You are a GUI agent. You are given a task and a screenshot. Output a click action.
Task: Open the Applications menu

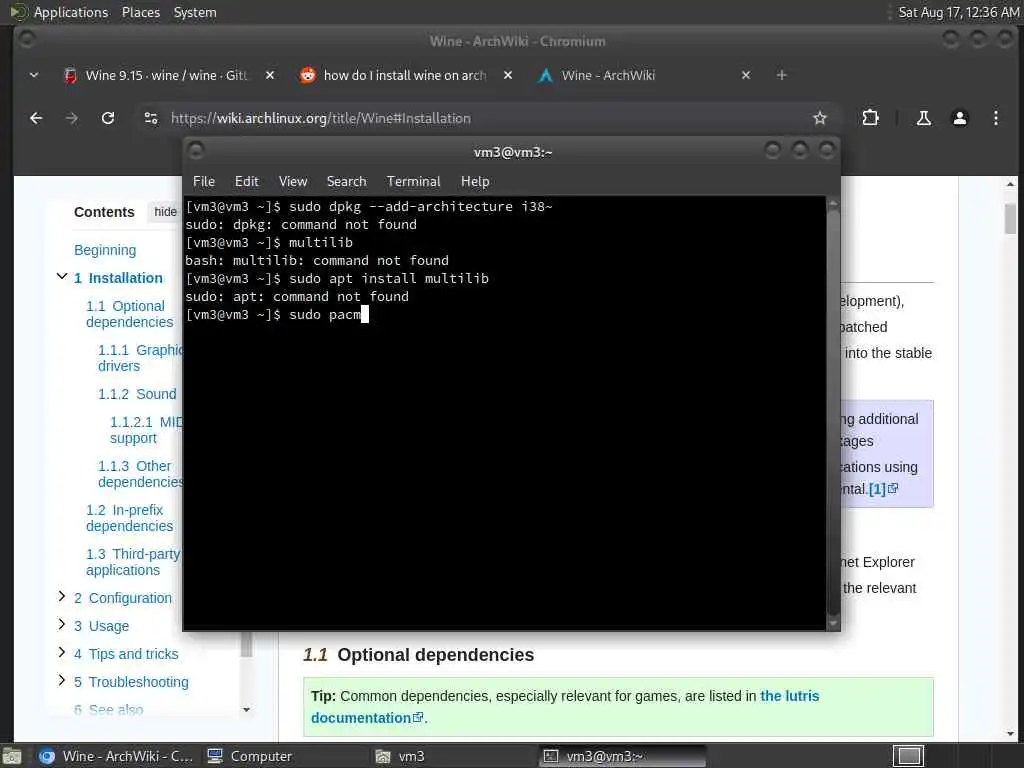pyautogui.click(x=71, y=12)
